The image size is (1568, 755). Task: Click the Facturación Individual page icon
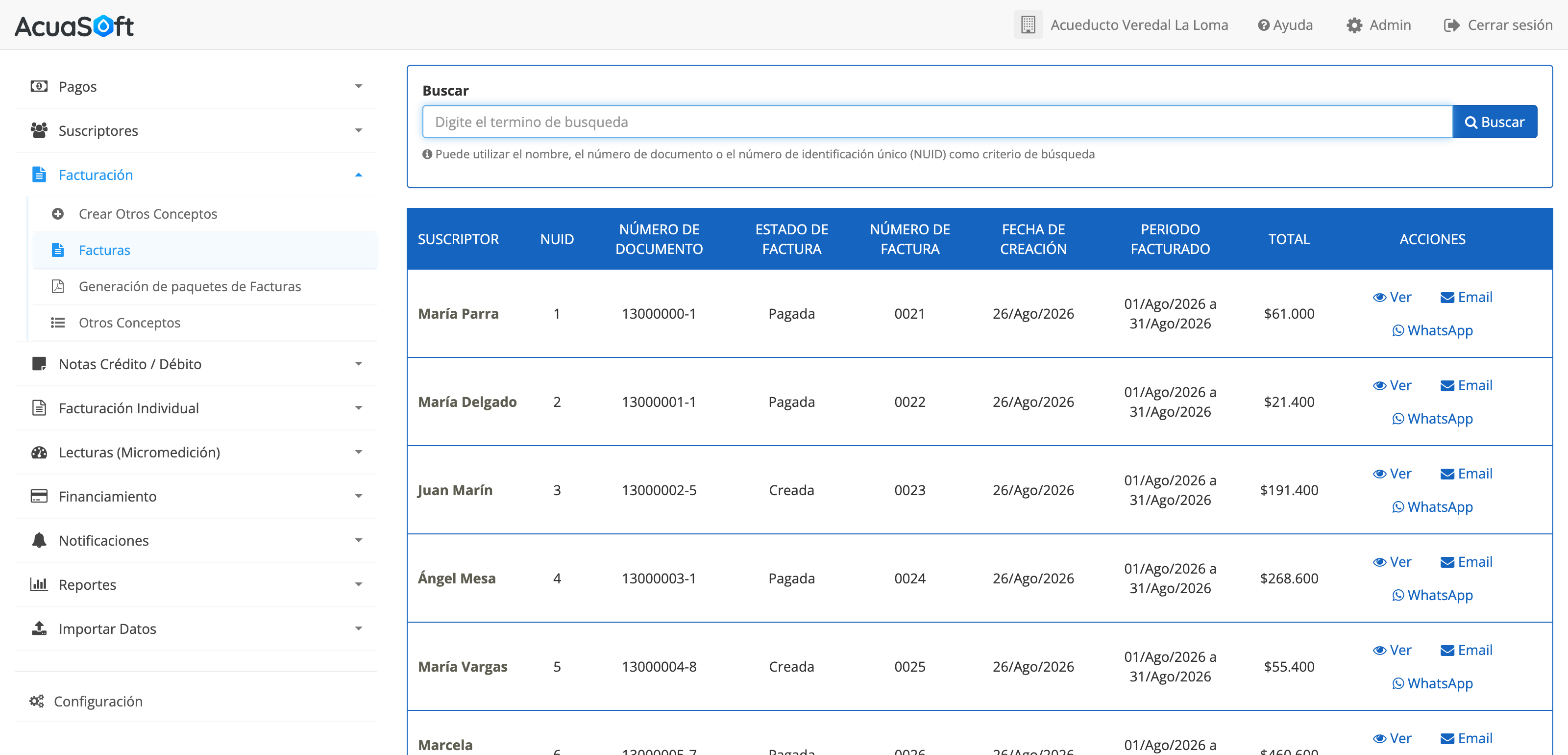point(39,407)
